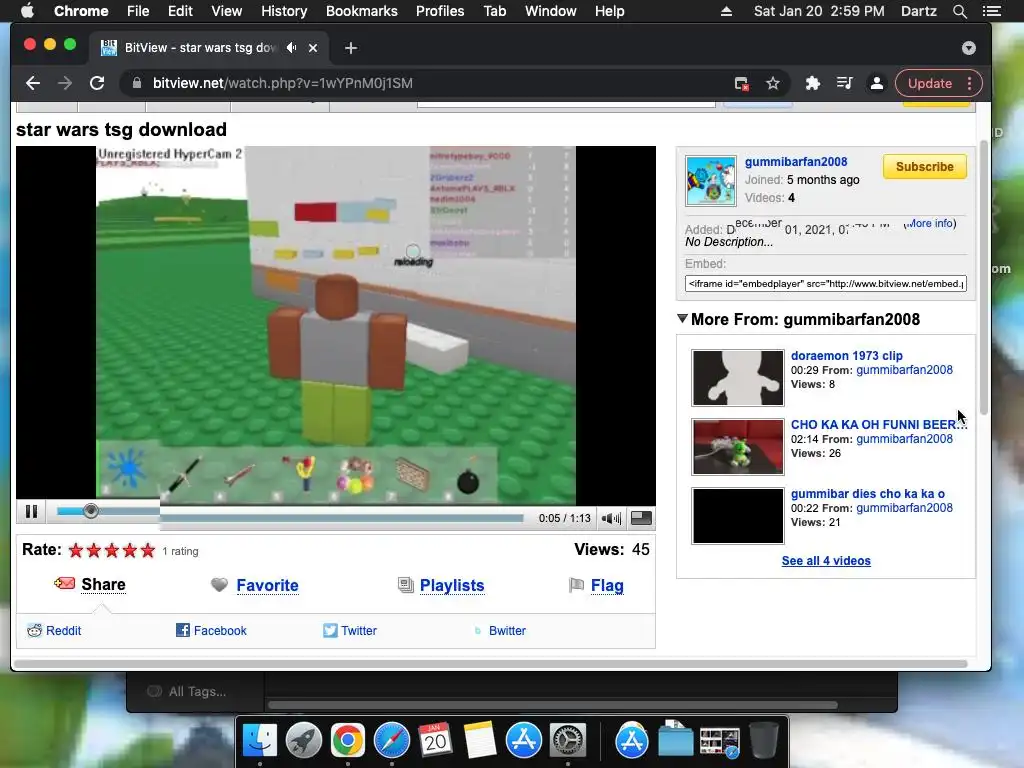The height and width of the screenshot is (768, 1024).
Task: Open the Bookmarks menu
Action: (x=361, y=11)
